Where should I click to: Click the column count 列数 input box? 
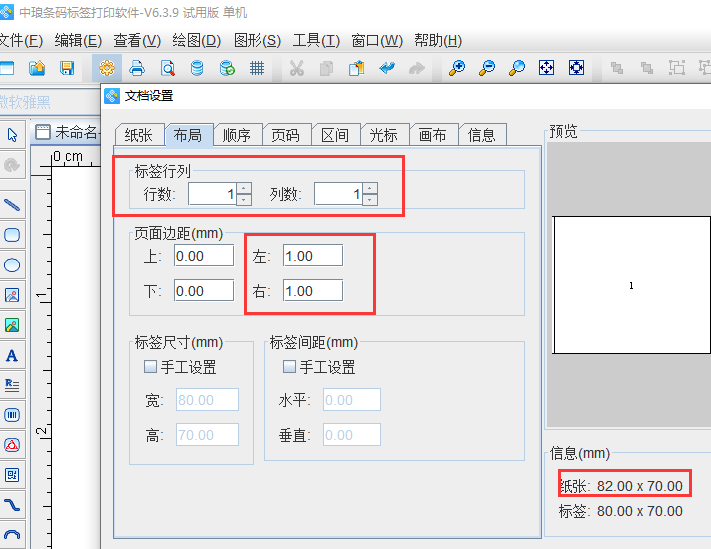[339, 194]
